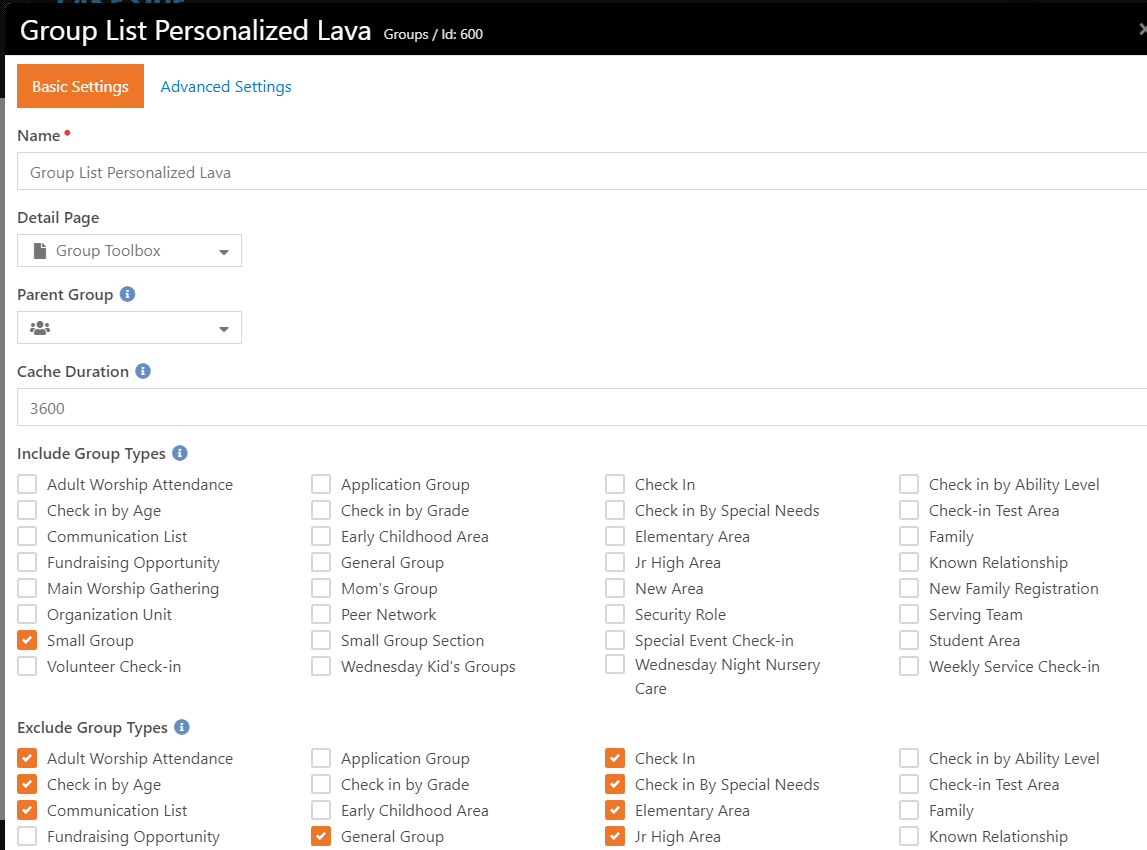Uncheck Adult Worship Attendance under Exclude Group Types
Viewport: 1147px width, 850px height.
tap(27, 758)
